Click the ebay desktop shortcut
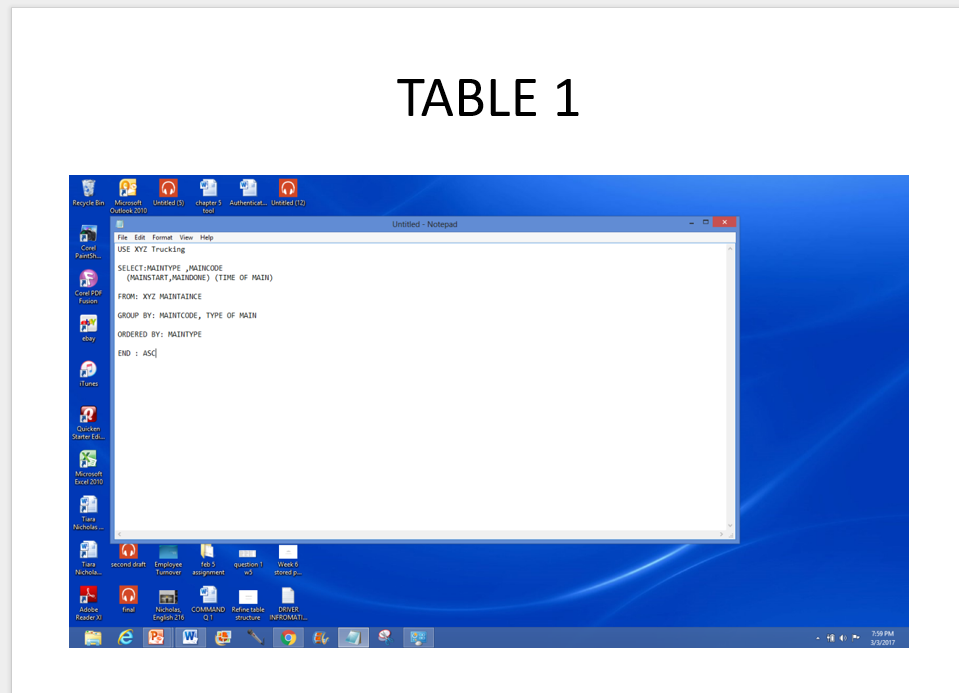 coord(88,325)
